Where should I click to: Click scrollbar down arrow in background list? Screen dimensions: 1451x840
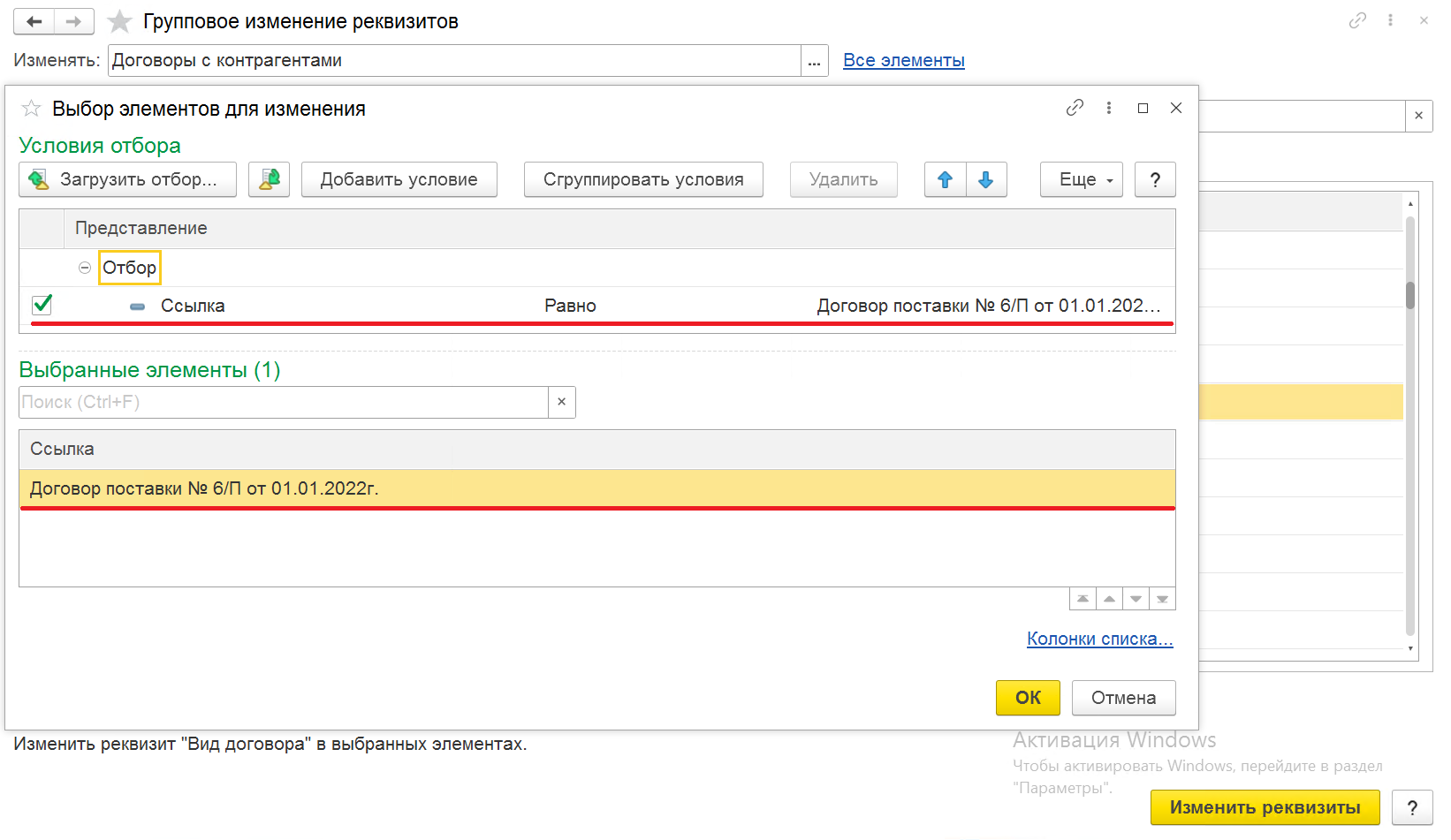[x=1410, y=648]
